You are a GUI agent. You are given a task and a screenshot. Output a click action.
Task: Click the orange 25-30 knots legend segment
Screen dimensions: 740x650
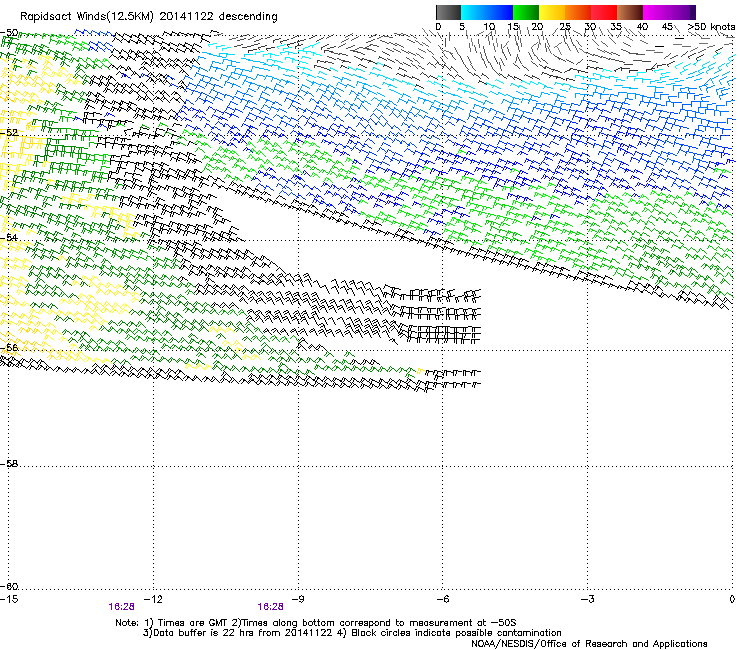(578, 12)
